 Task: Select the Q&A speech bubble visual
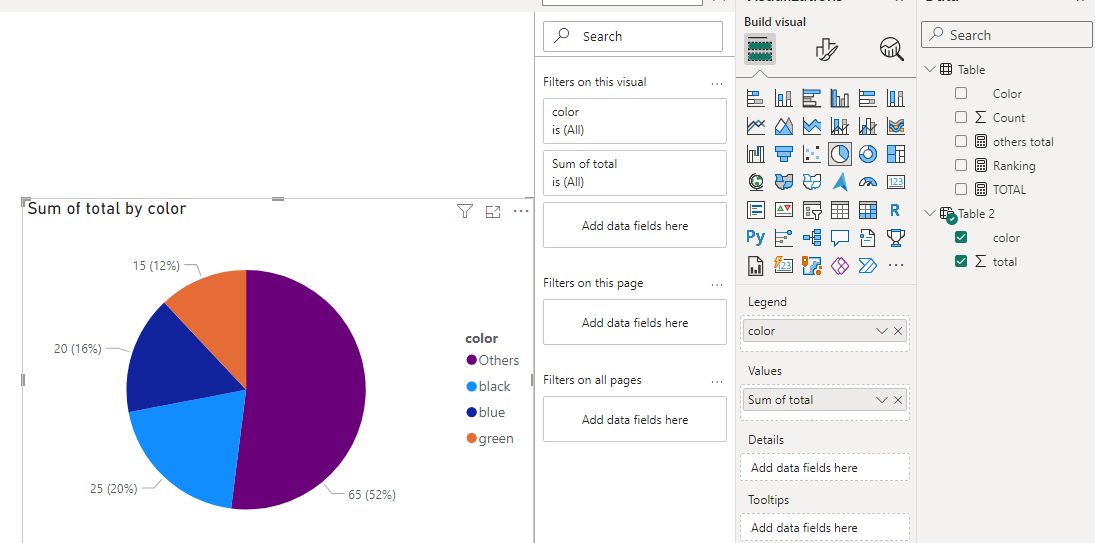click(839, 237)
